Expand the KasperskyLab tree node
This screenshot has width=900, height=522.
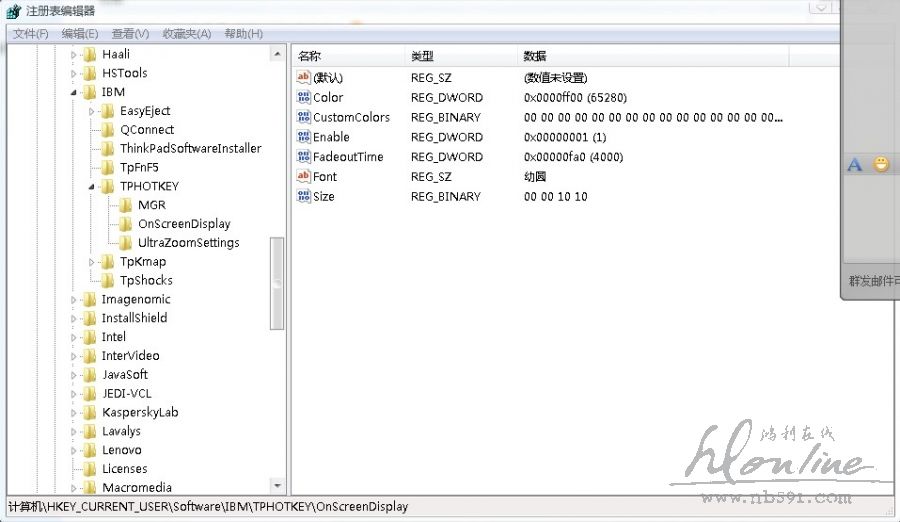point(73,413)
